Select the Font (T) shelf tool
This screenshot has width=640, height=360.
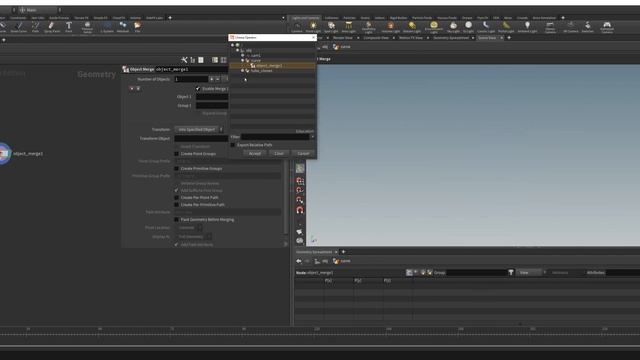coord(69,27)
